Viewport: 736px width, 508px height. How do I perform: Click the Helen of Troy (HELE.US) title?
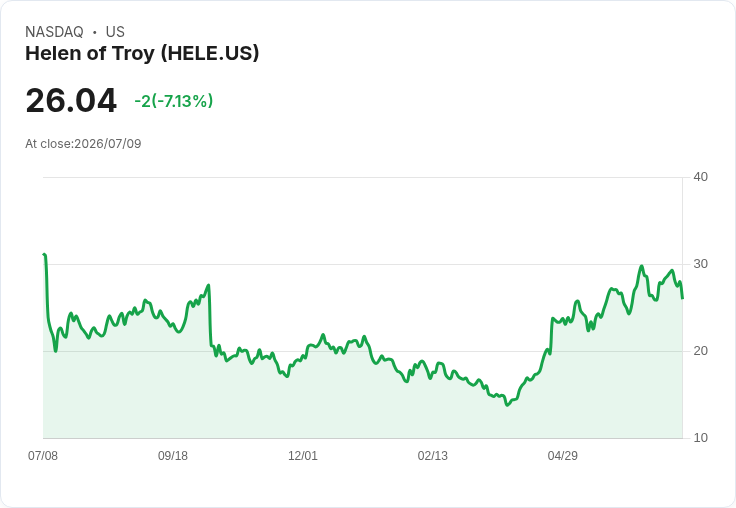click(142, 53)
